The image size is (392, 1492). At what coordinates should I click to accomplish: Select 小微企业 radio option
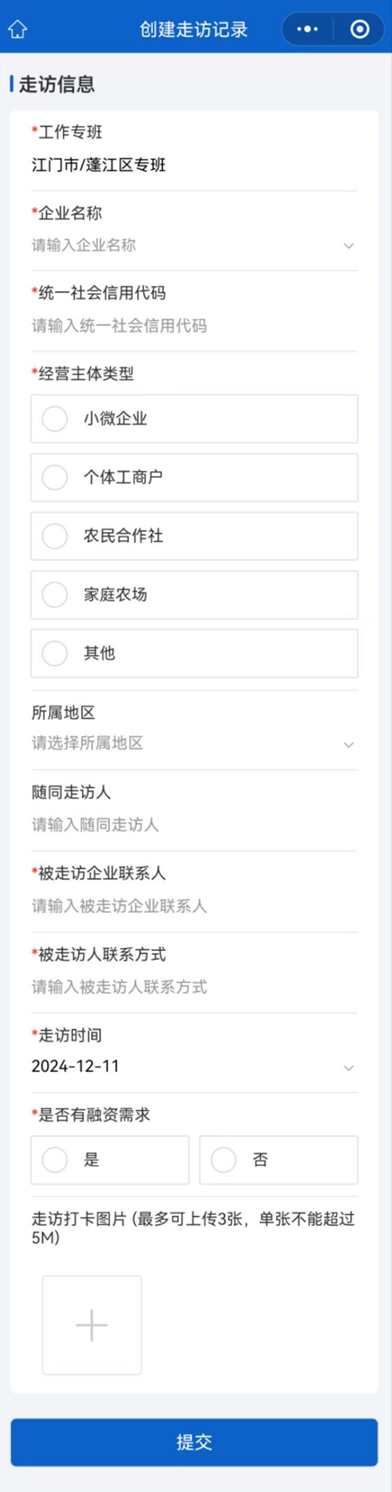coord(194,419)
